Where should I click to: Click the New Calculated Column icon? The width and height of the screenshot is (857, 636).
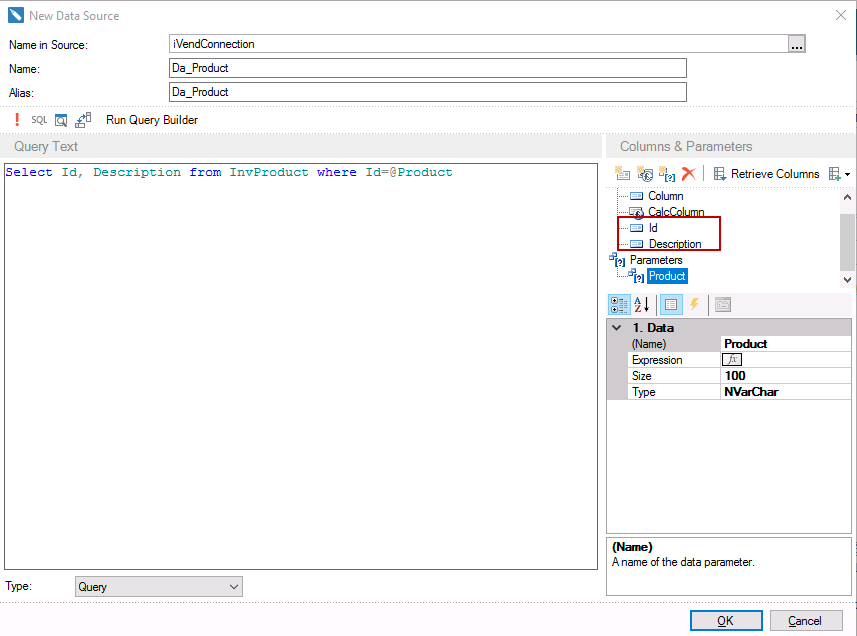point(645,174)
